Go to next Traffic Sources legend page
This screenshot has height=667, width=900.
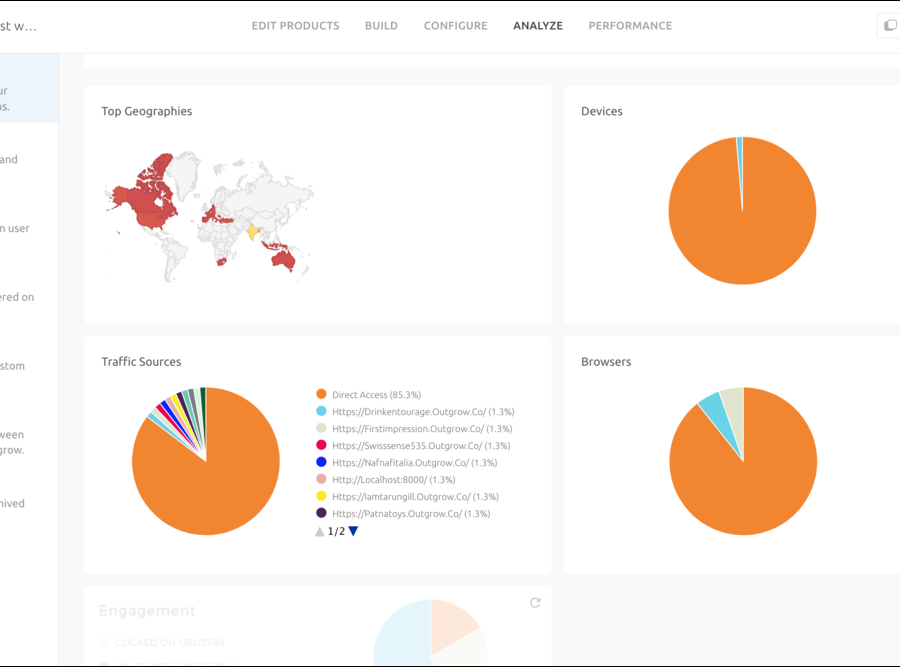353,531
